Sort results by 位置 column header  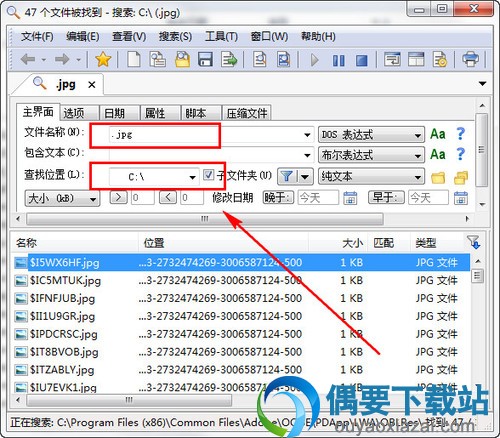tap(224, 243)
